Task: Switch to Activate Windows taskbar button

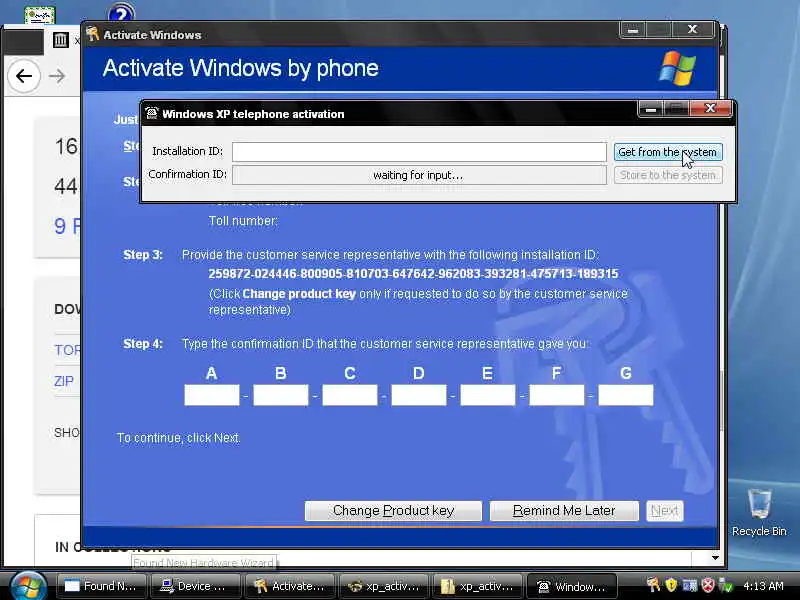Action: (x=289, y=586)
